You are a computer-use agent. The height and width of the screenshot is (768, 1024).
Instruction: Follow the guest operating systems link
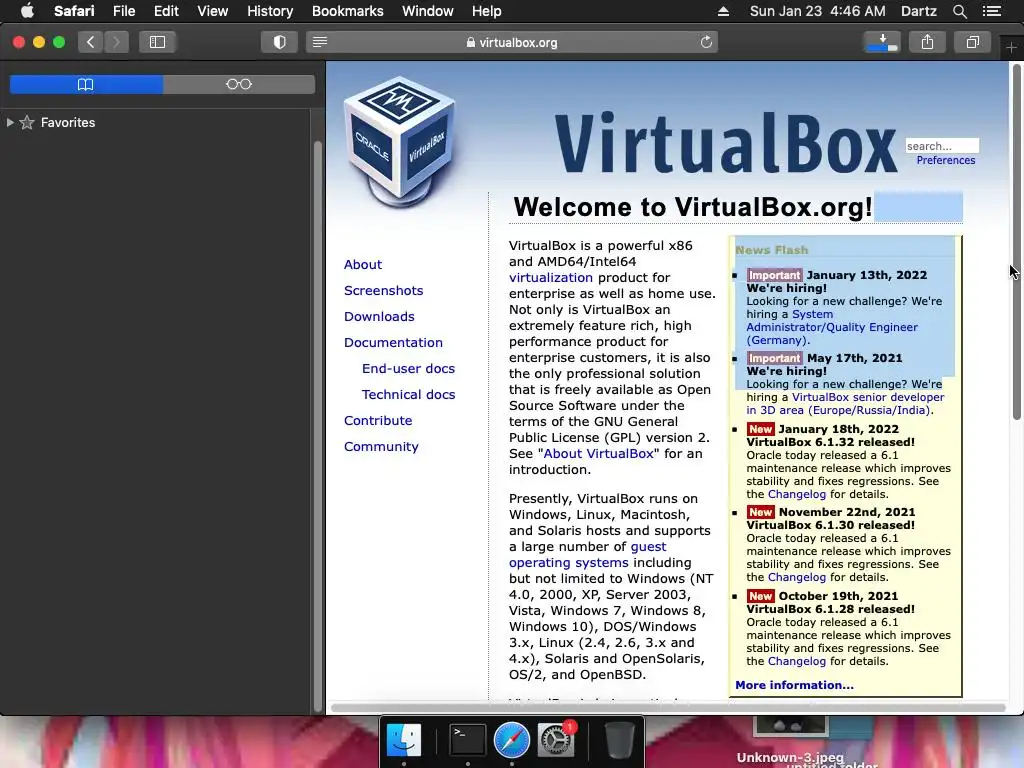point(569,562)
